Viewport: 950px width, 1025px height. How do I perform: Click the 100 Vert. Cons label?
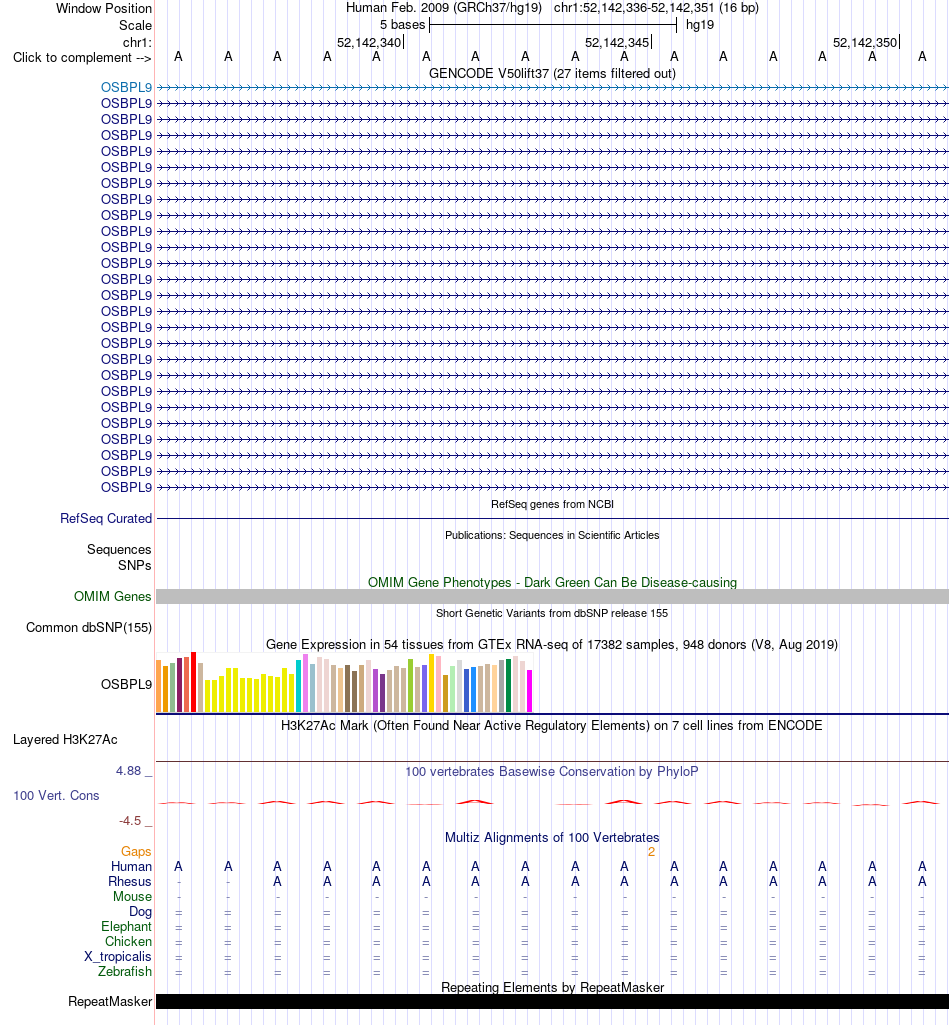coord(56,795)
